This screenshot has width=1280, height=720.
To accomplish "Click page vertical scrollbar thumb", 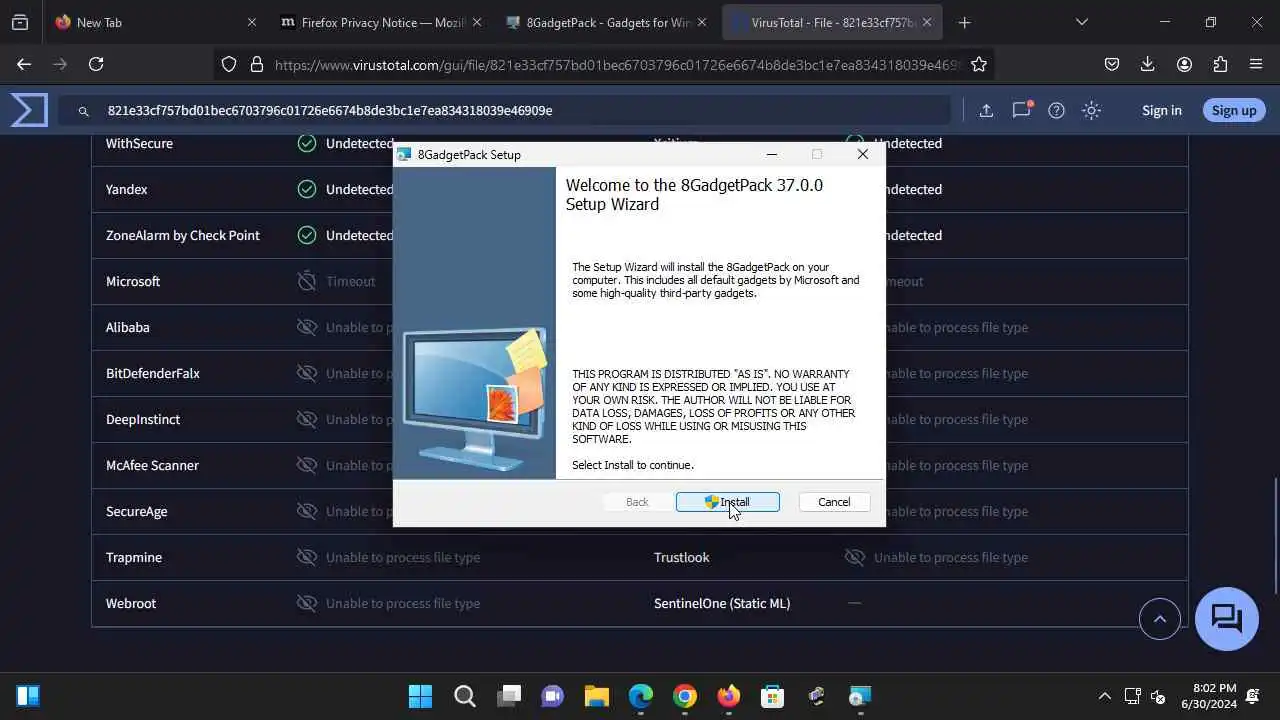I will 1275,536.
